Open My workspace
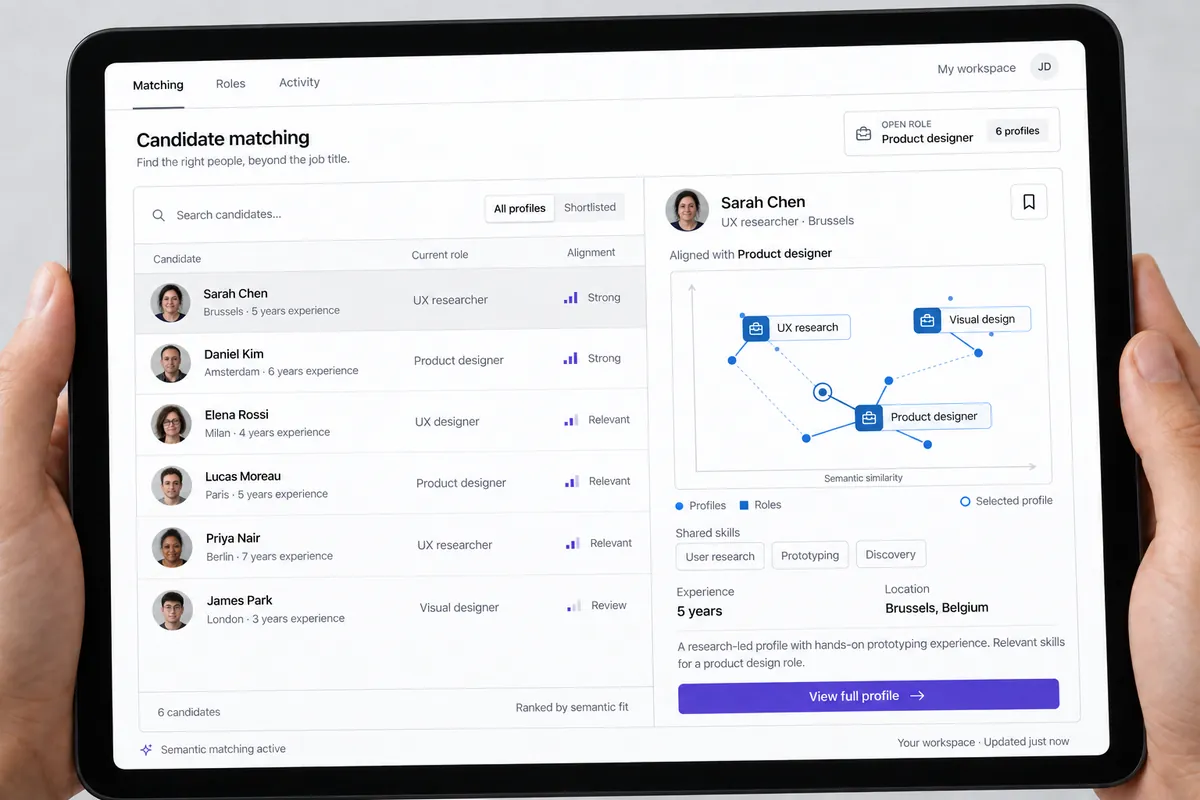The image size is (1200, 800). [976, 69]
